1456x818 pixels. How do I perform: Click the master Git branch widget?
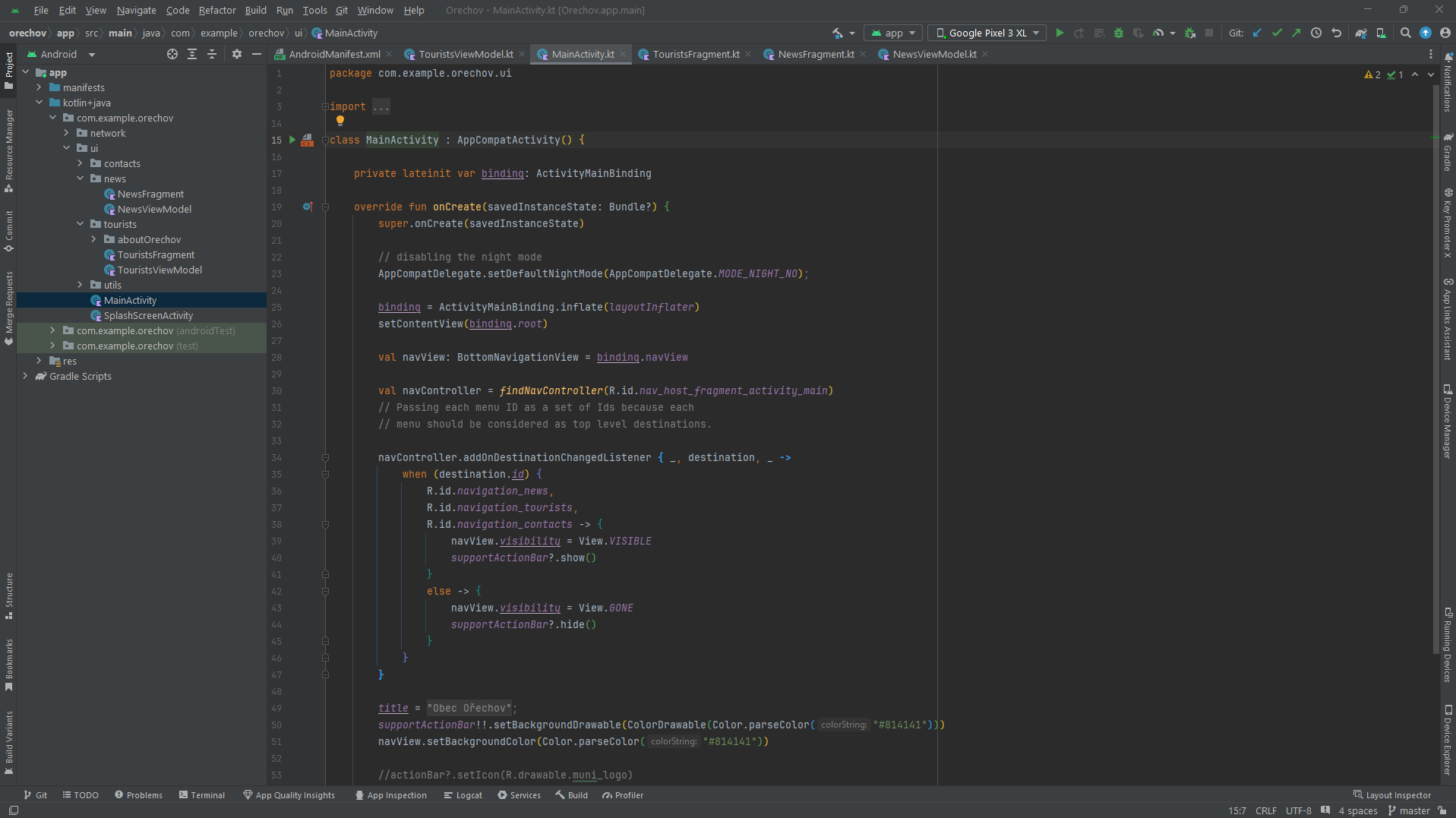coord(1409,810)
